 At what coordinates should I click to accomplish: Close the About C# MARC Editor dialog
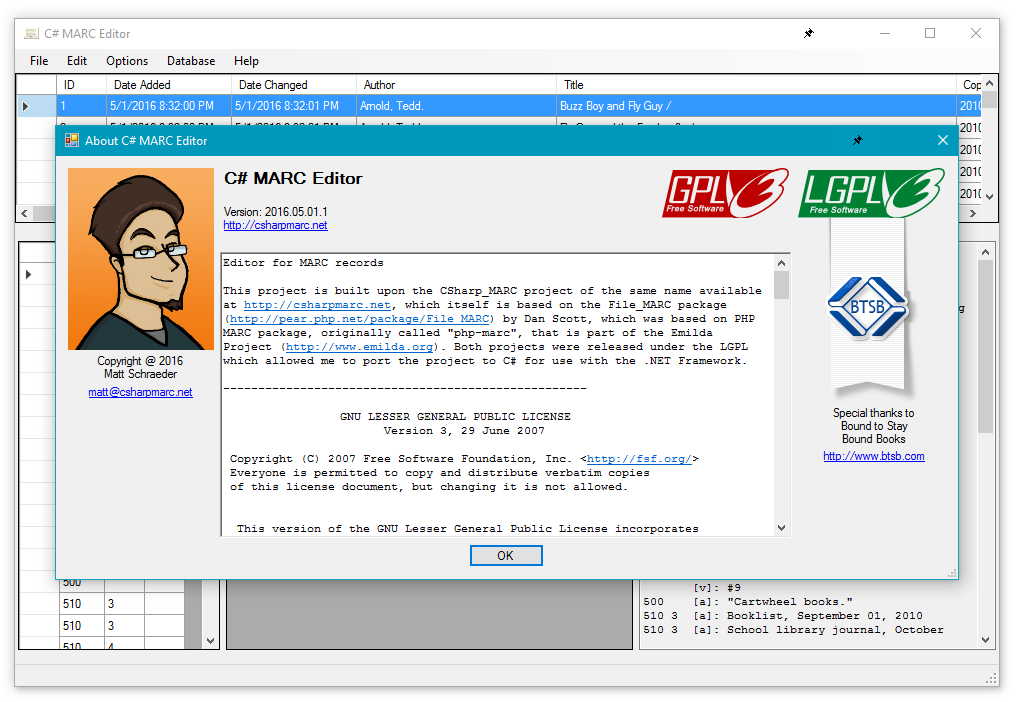click(x=942, y=140)
